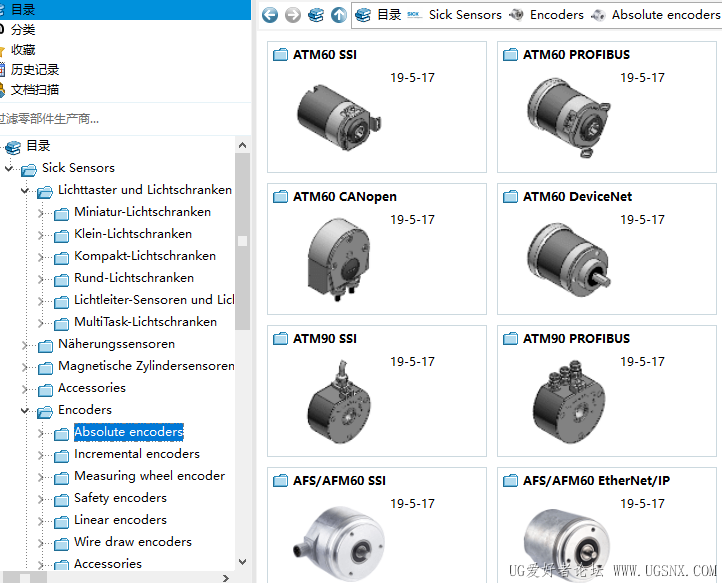The width and height of the screenshot is (722, 583).
Task: Expand the Rund-Lichtschranken node
Action: click(x=41, y=279)
